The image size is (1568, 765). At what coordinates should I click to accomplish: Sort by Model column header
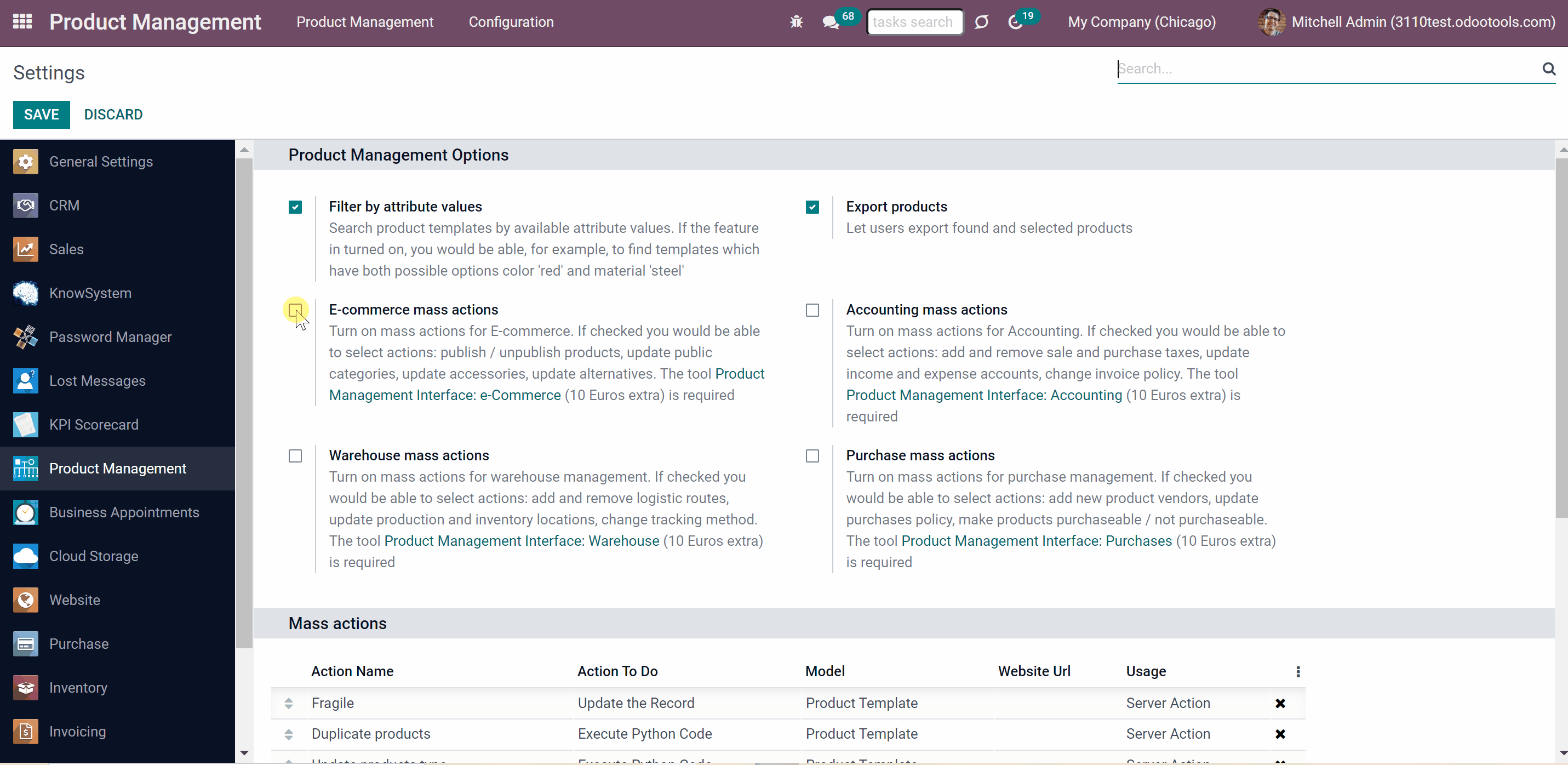tap(825, 671)
